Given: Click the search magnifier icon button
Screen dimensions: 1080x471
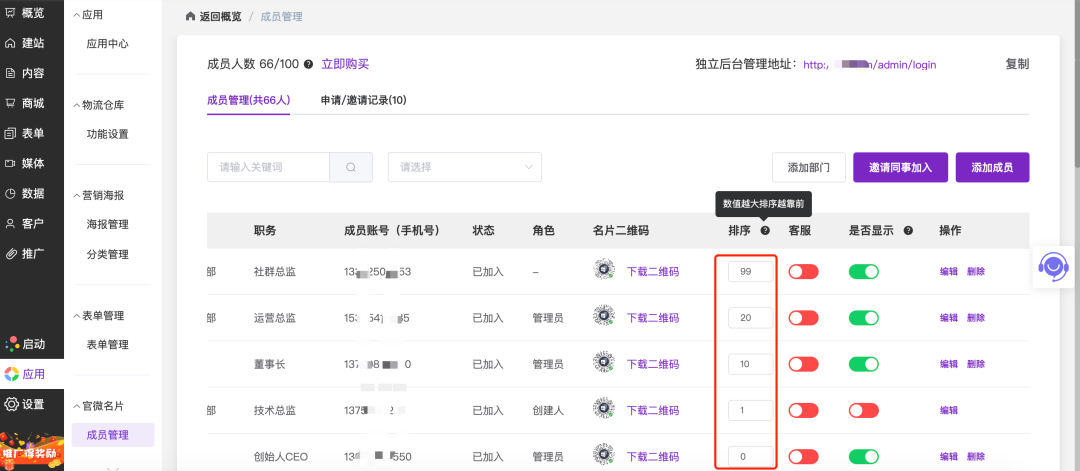Looking at the screenshot, I should 351,167.
